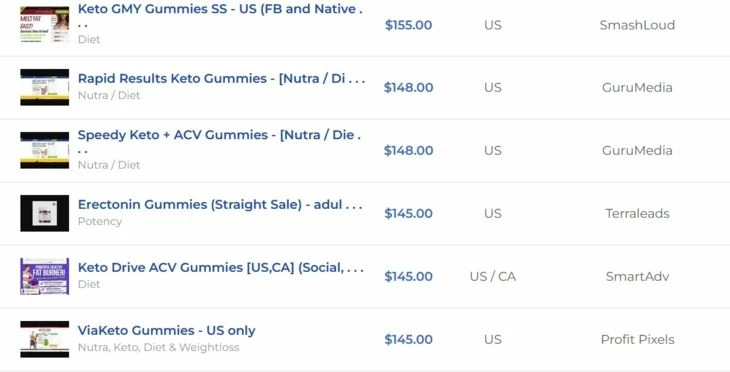Select the Speedy Keto + ACV Gummies thumbnail

tap(45, 150)
